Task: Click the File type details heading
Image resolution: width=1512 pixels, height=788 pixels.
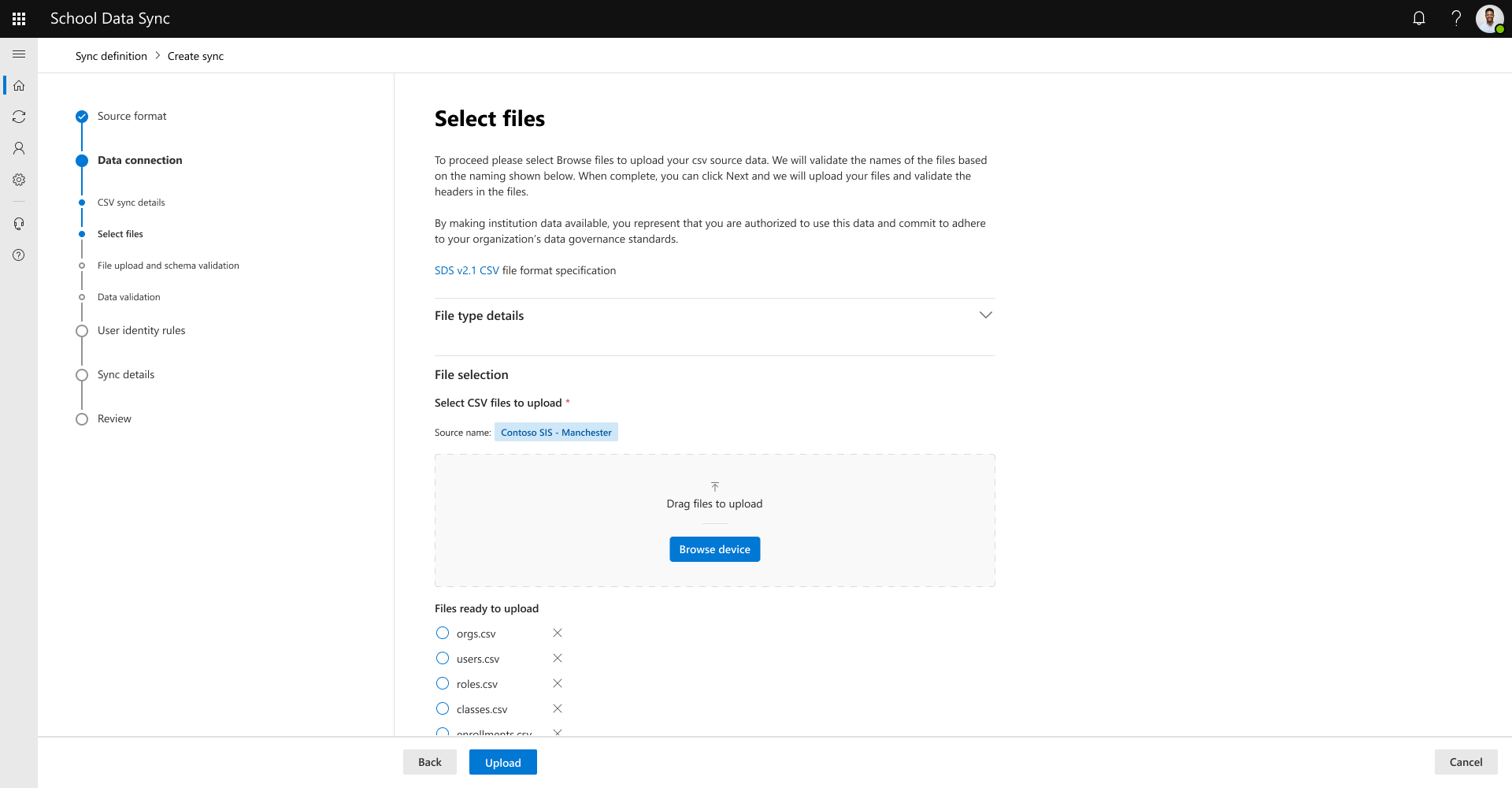Action: [x=479, y=315]
